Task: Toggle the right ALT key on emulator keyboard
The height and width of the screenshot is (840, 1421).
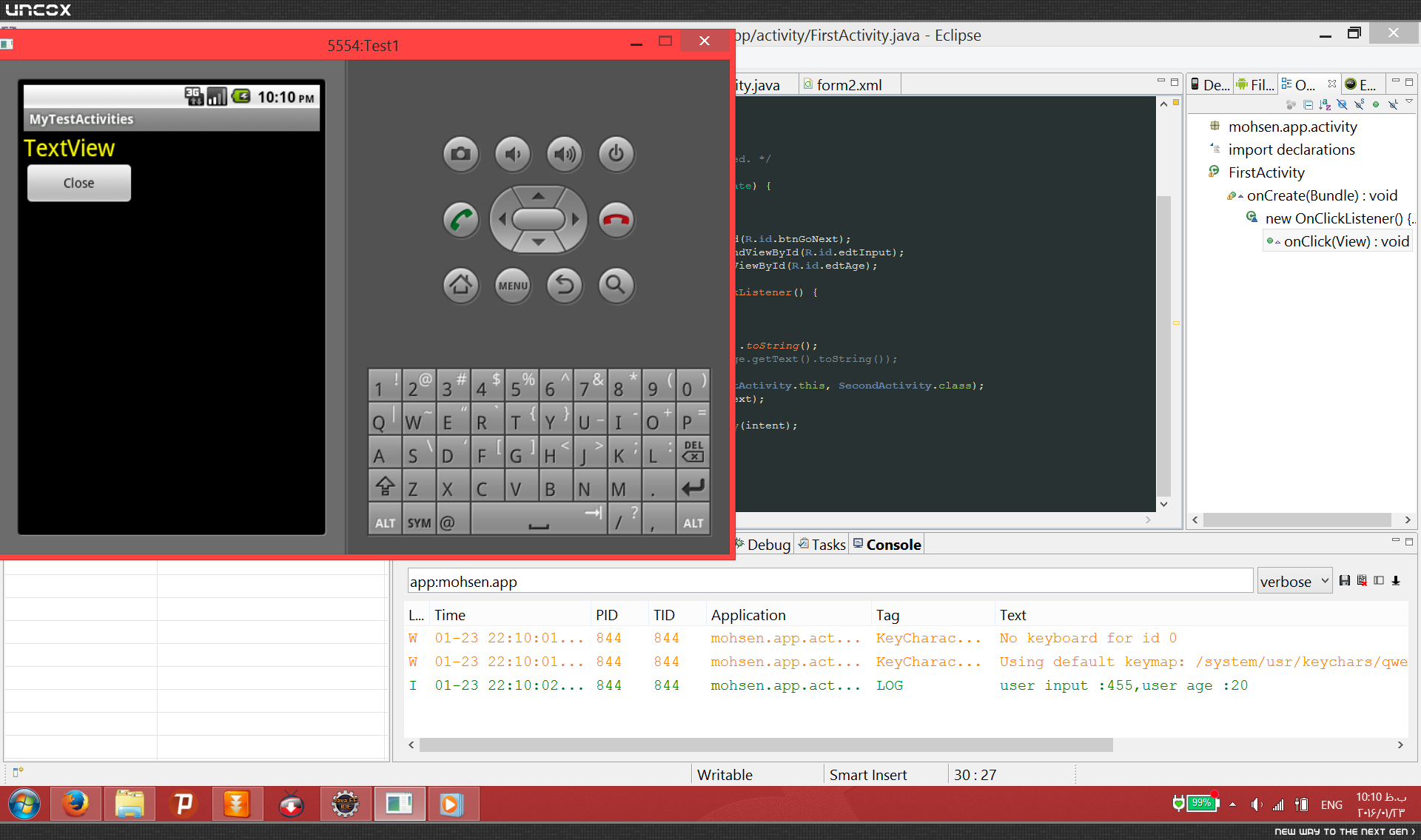Action: pos(693,521)
